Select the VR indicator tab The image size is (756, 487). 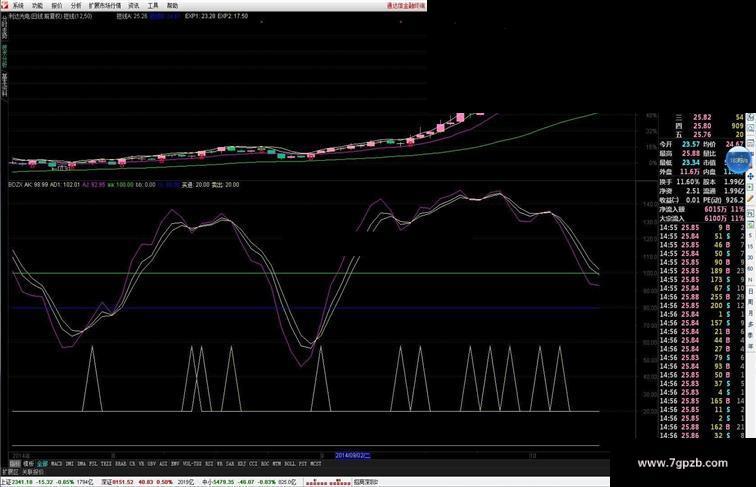click(141, 464)
